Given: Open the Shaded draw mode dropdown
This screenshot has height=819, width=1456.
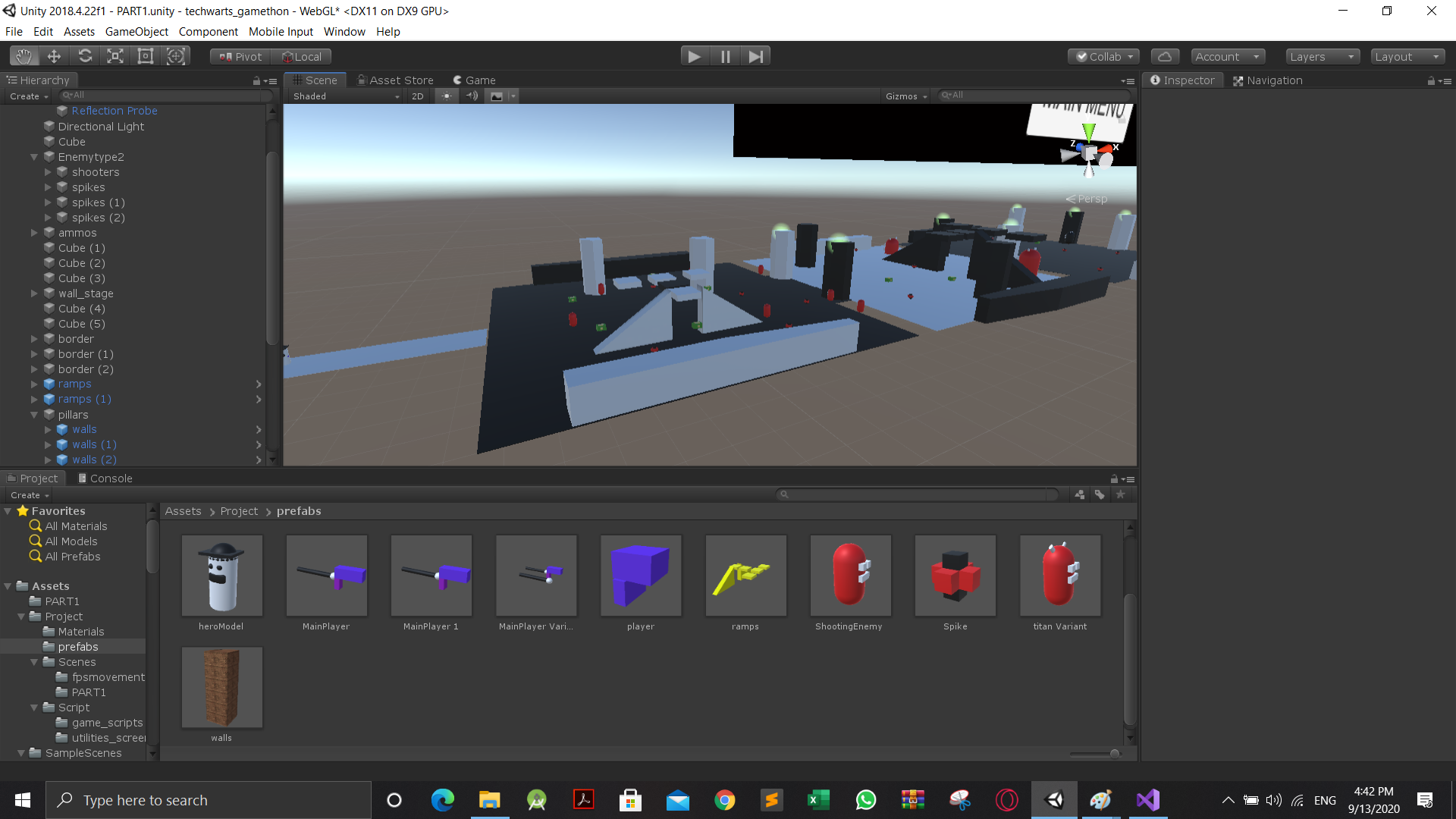Looking at the screenshot, I should [x=346, y=96].
